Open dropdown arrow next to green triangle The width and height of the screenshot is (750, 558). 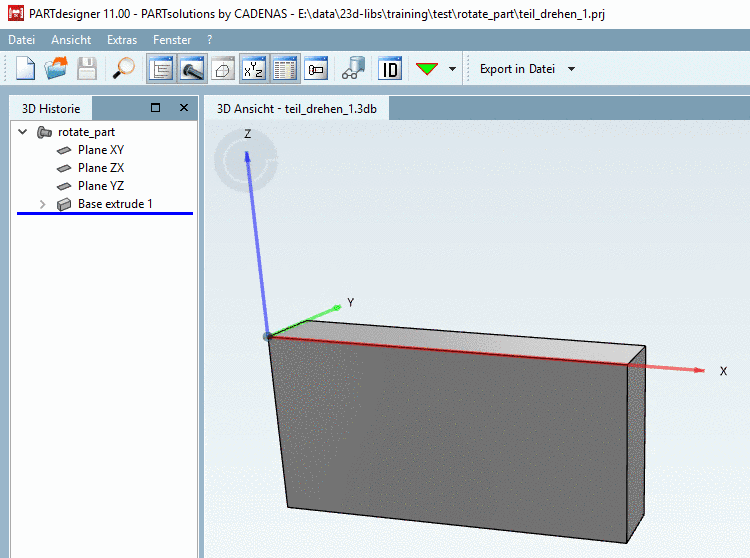point(452,69)
